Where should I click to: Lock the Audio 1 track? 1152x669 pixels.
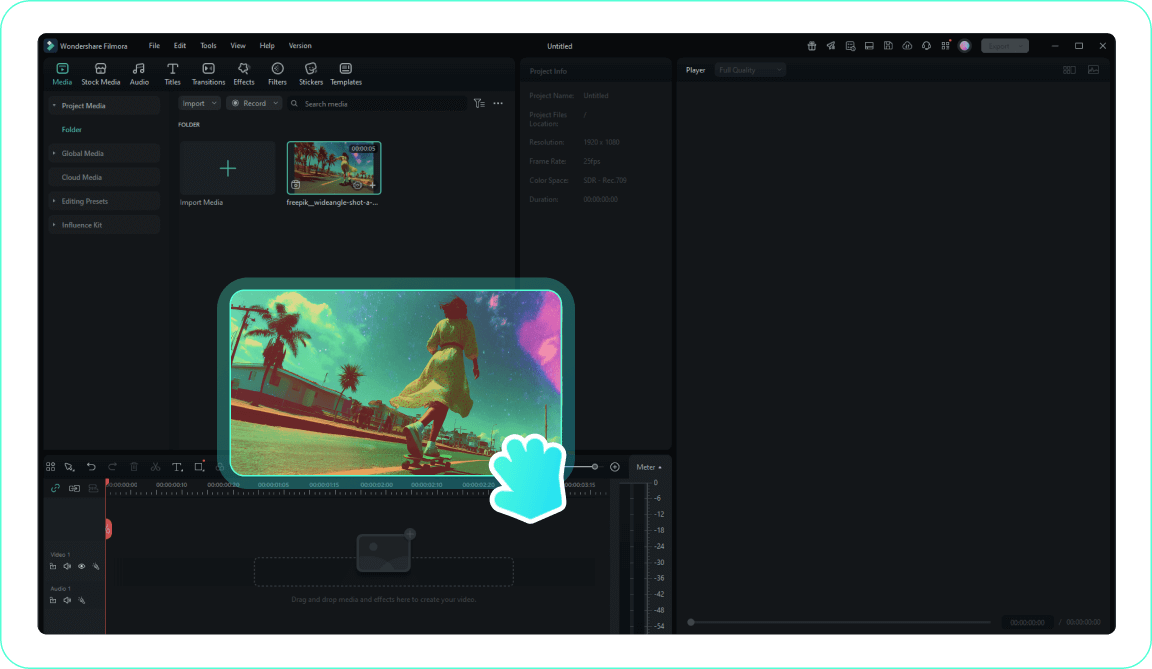(53, 600)
